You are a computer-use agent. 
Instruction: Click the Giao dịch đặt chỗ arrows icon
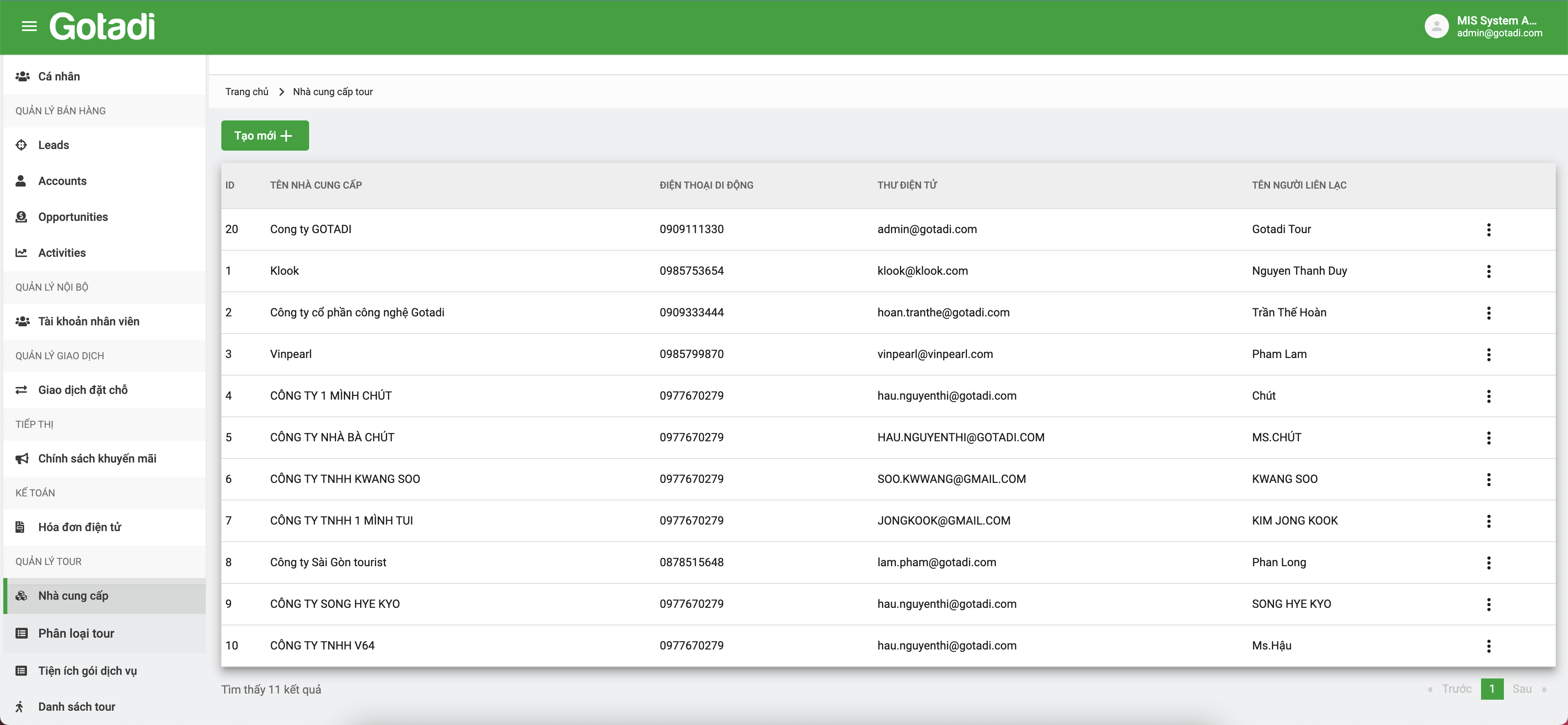[21, 389]
